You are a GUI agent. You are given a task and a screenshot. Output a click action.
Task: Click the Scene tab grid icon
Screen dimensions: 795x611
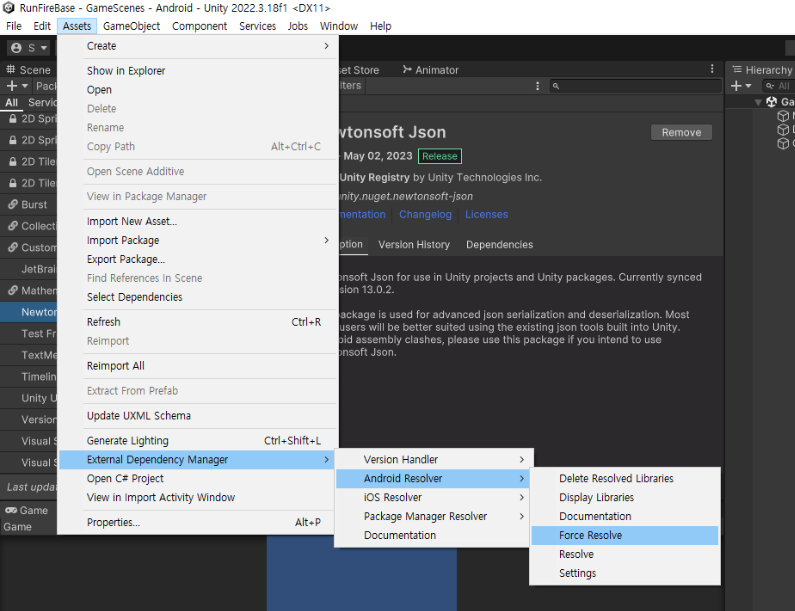point(11,69)
